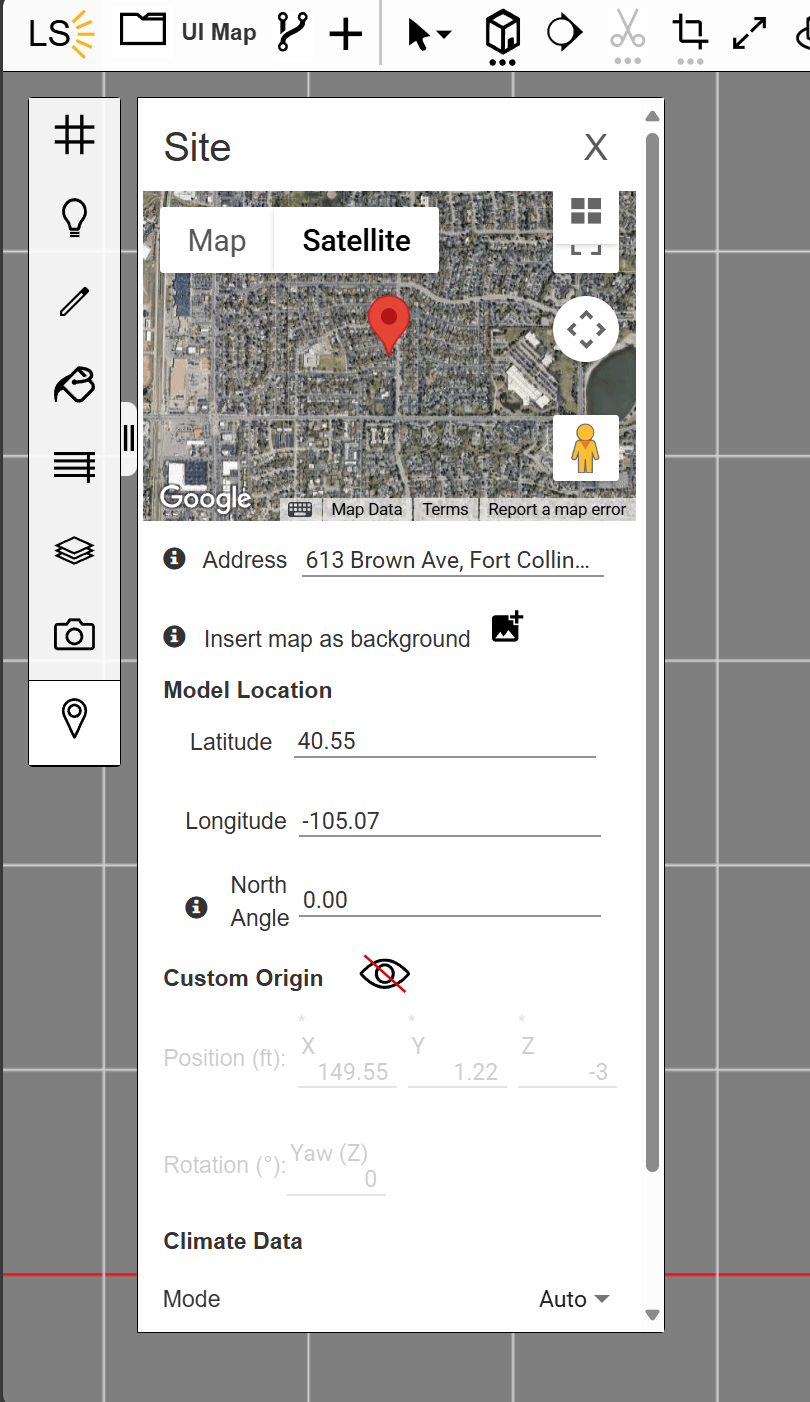Open the grid settings sidebar icon

point(75,134)
